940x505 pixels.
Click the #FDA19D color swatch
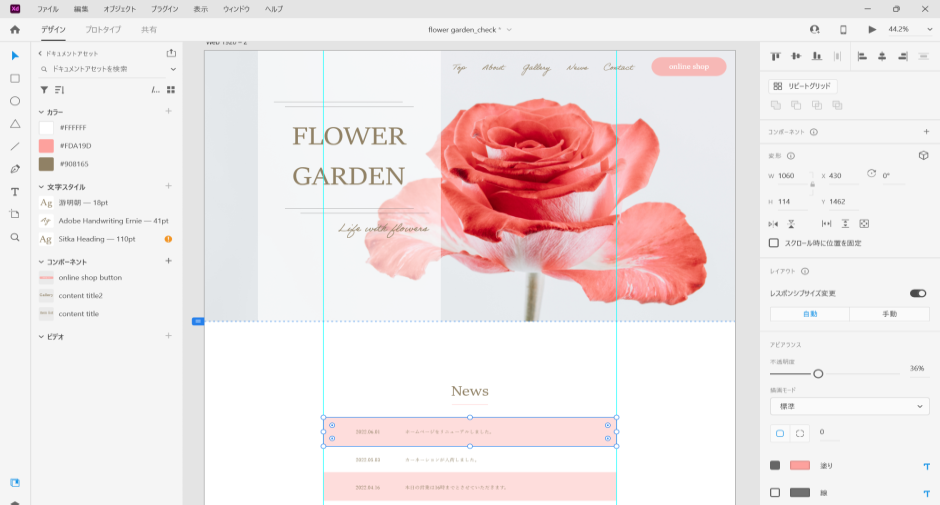[x=46, y=146]
